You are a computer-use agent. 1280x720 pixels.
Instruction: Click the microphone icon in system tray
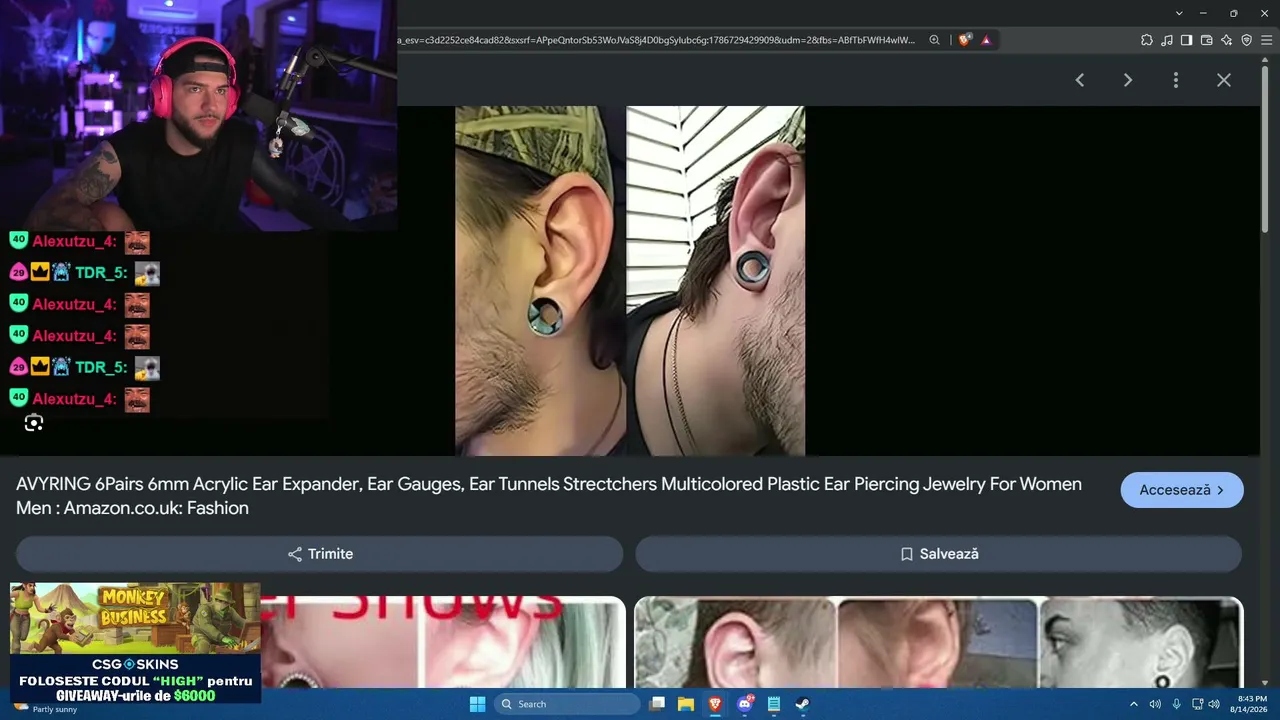(x=1176, y=704)
